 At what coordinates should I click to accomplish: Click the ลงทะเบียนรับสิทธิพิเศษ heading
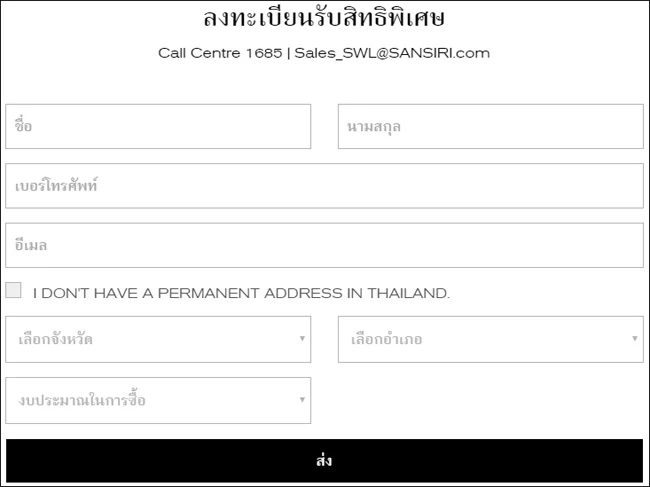coord(324,18)
